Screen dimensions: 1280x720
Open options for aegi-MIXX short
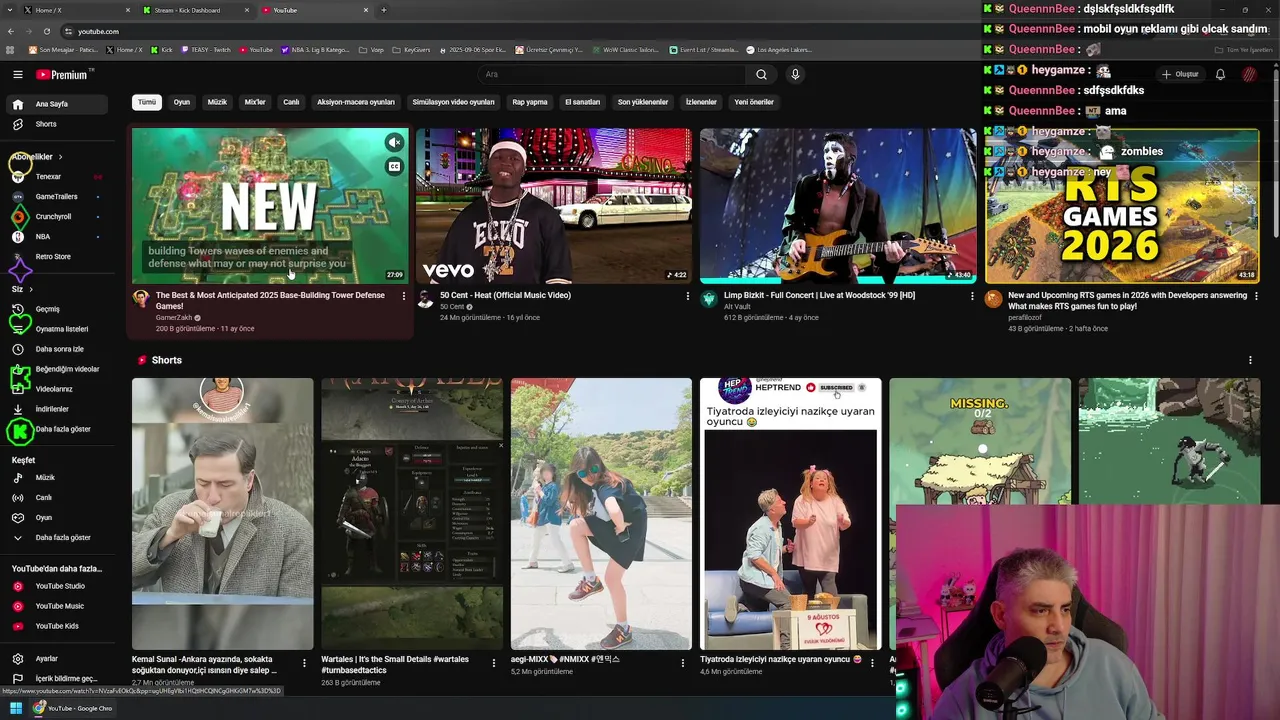point(683,662)
